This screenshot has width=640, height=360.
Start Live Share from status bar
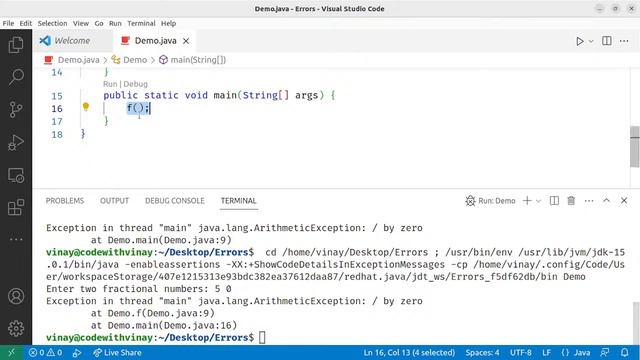pos(117,353)
